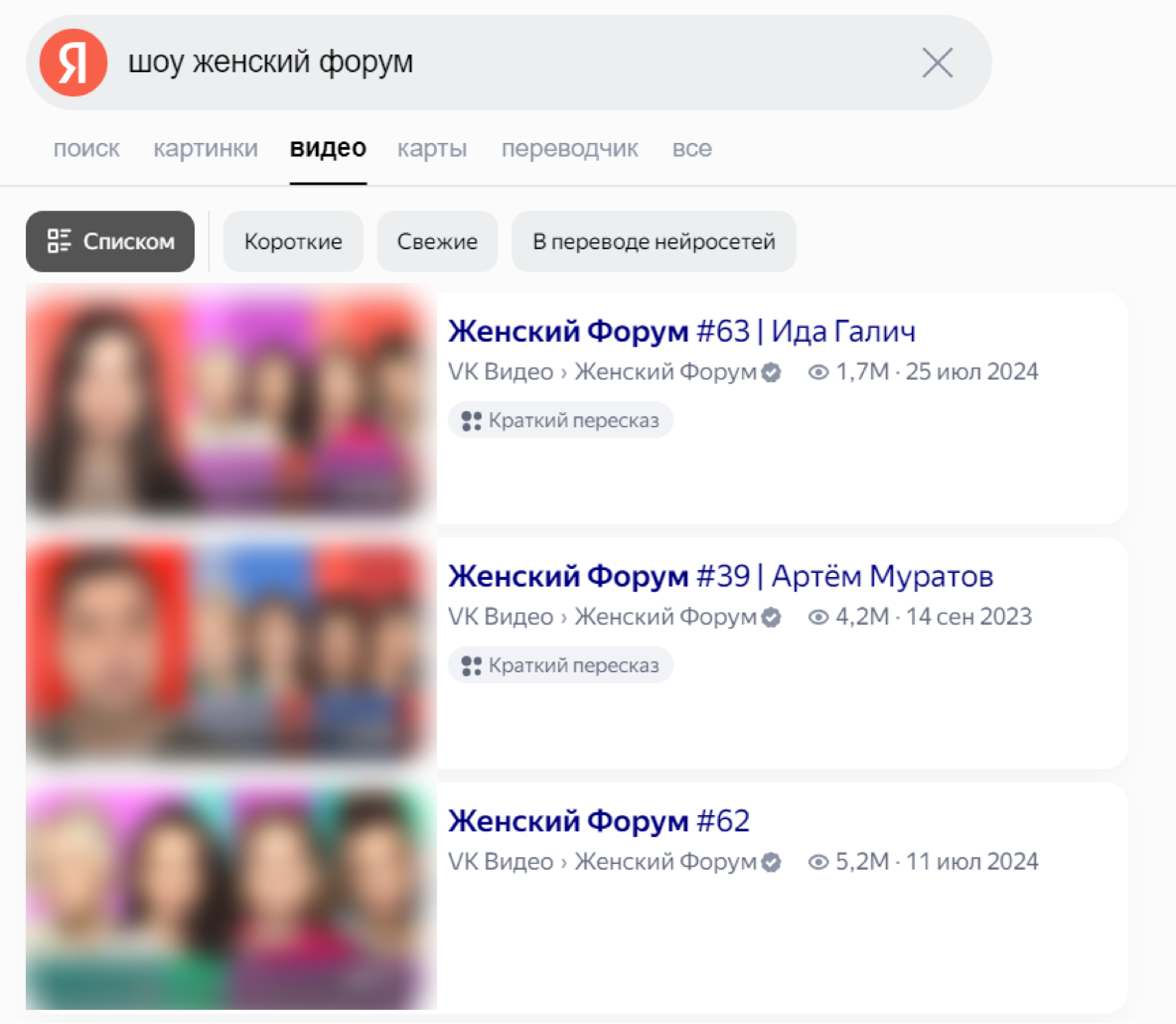Click the date 25 июл 2024

(972, 372)
